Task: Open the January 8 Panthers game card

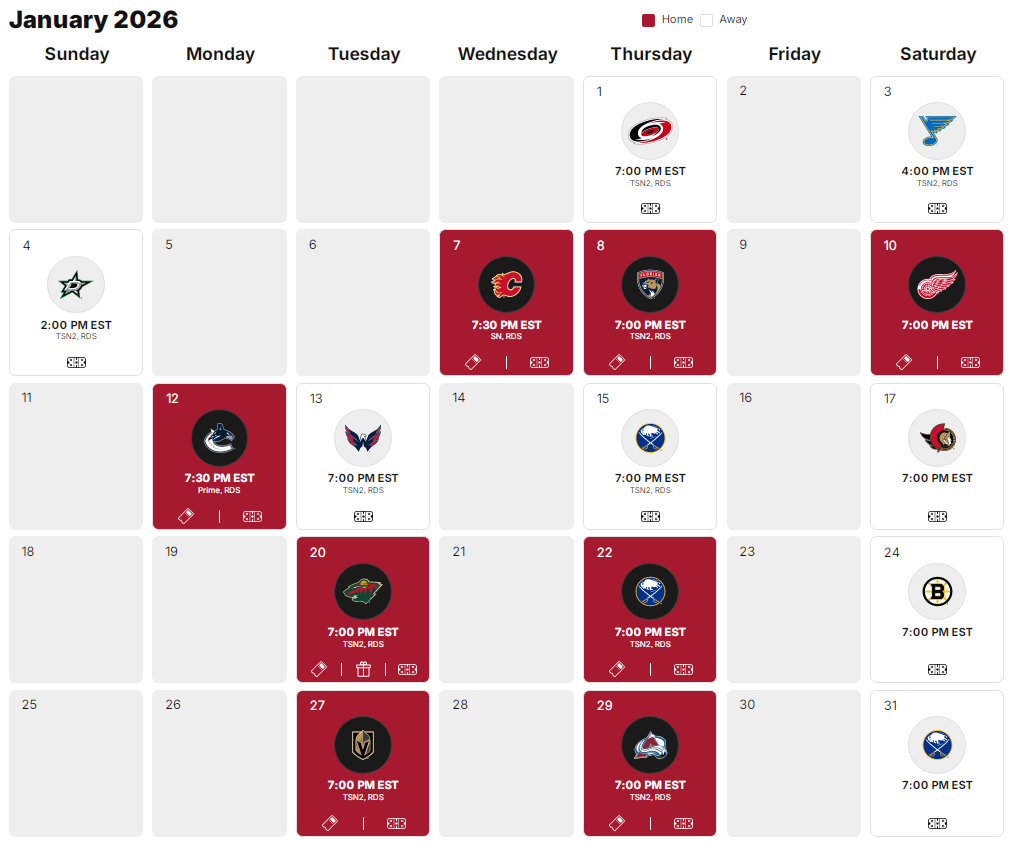Action: click(650, 302)
